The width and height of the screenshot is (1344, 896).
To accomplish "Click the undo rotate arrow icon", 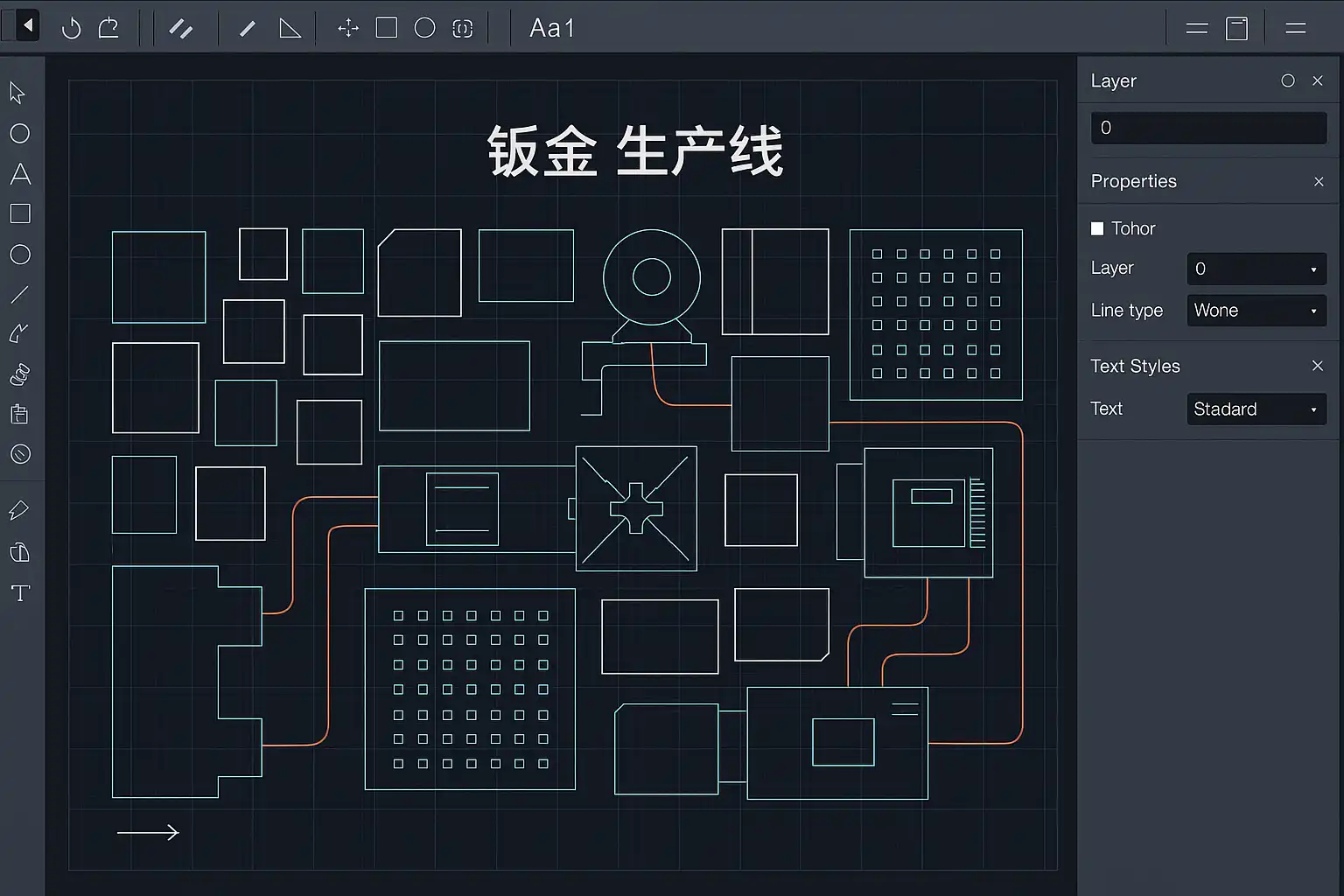I will [x=72, y=28].
